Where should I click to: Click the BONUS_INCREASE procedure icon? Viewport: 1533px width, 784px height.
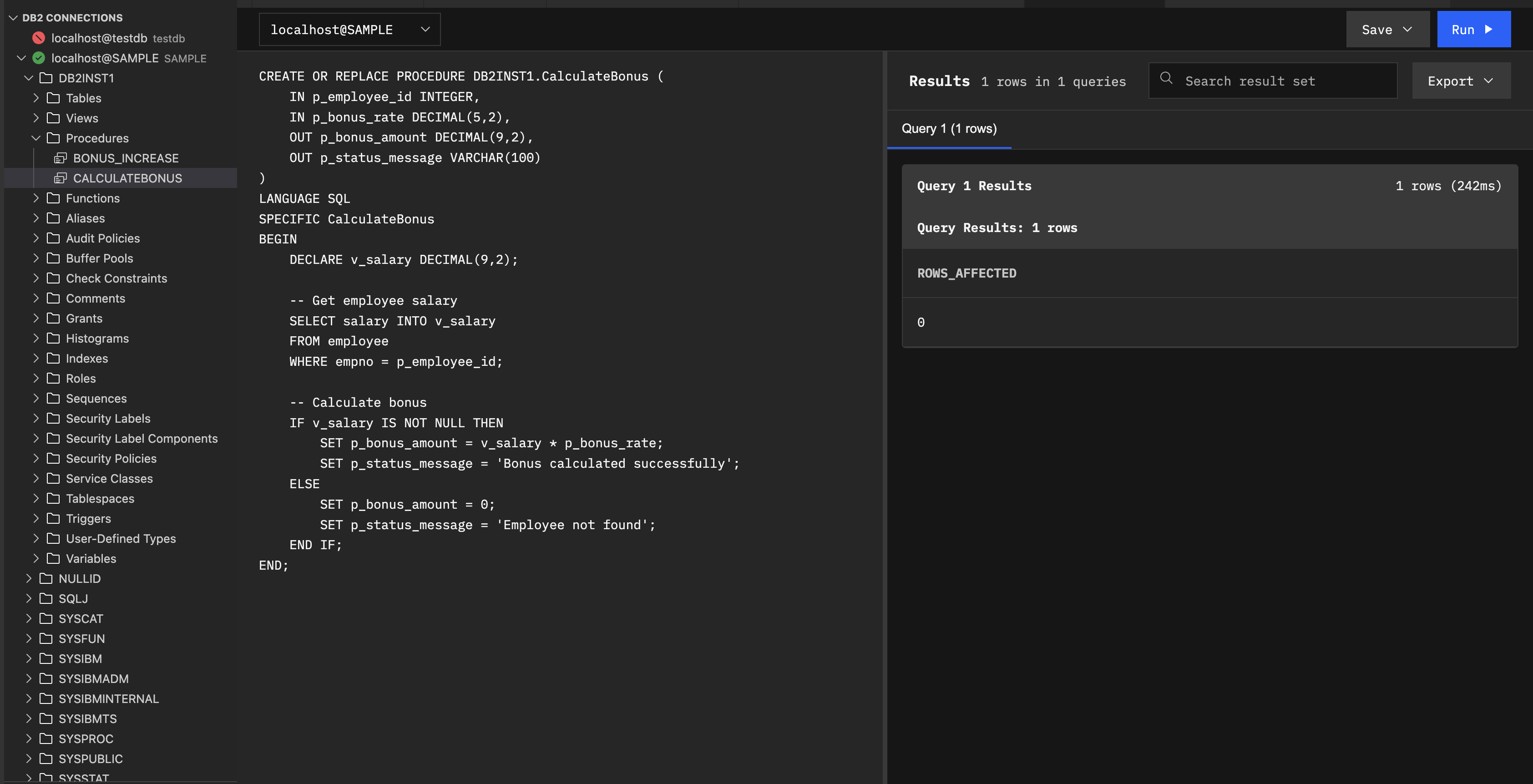pos(60,158)
